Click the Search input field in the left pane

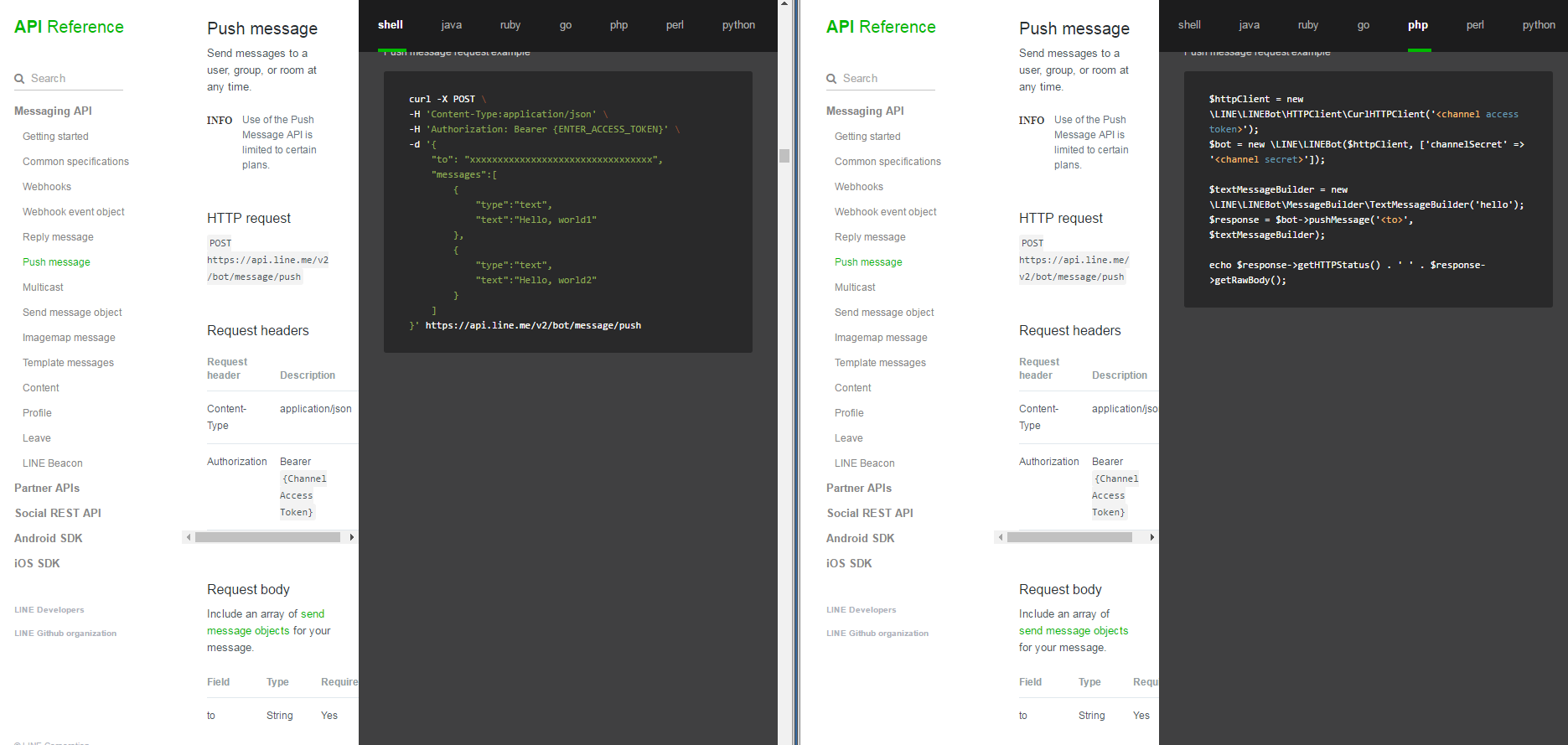75,79
